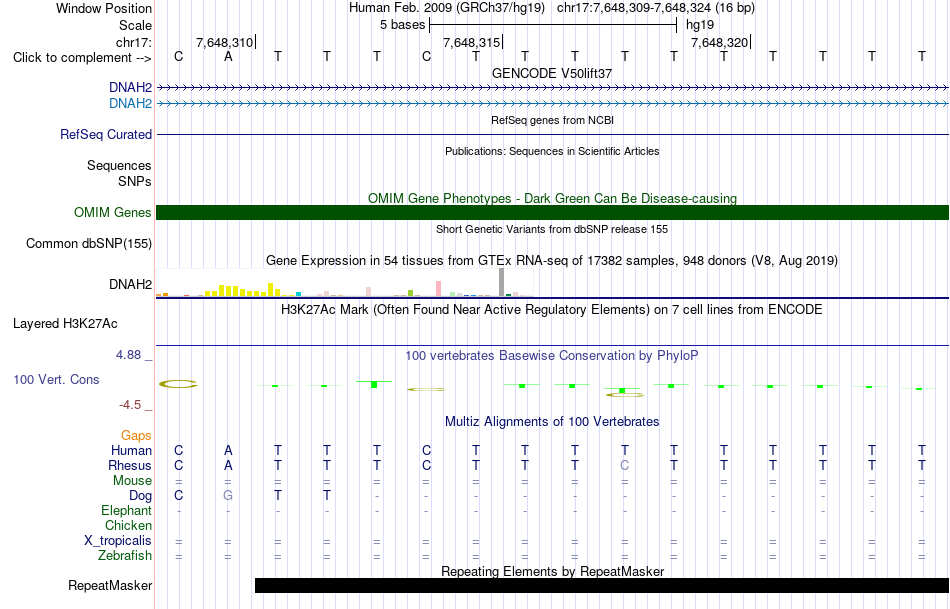Select the Common dbSNP(155) label
This screenshot has width=950, height=609.
tap(89, 244)
